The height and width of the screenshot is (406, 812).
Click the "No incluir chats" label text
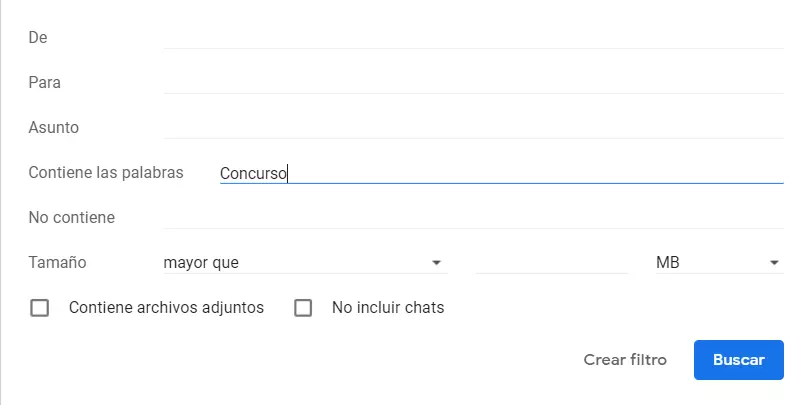tap(388, 308)
